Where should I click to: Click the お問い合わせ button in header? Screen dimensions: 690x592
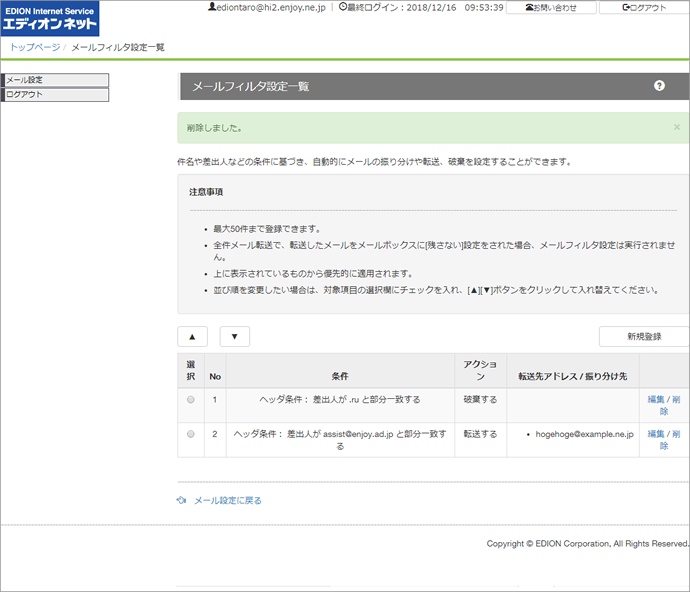click(555, 7)
